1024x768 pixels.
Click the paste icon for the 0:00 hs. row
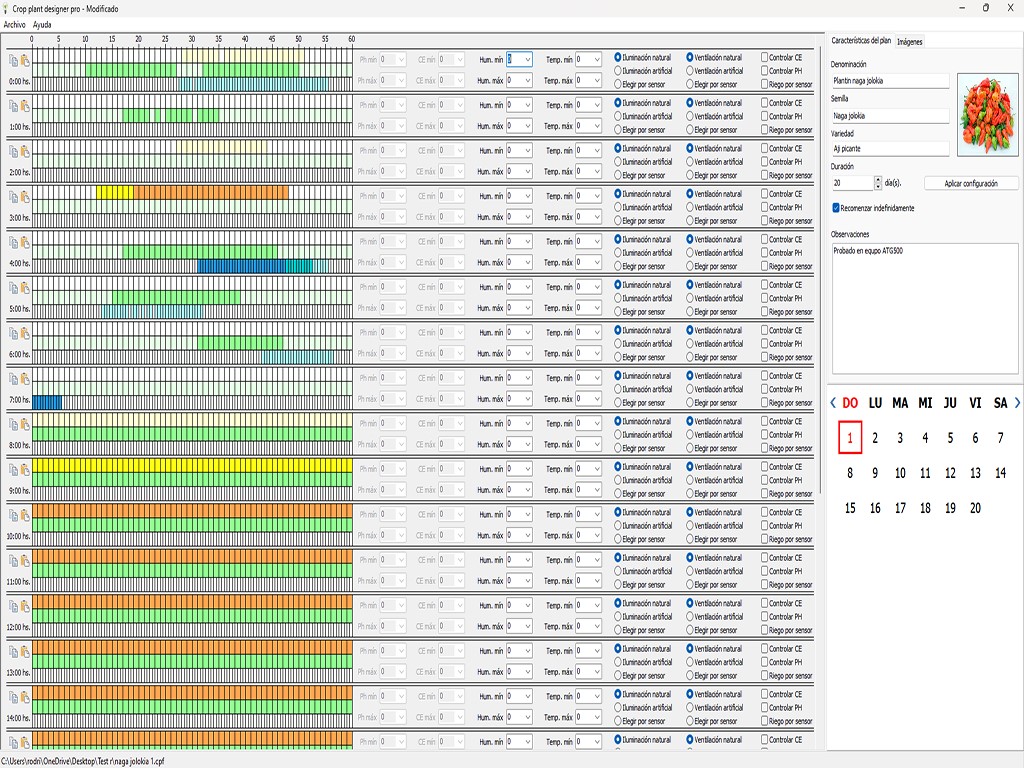click(x=25, y=59)
